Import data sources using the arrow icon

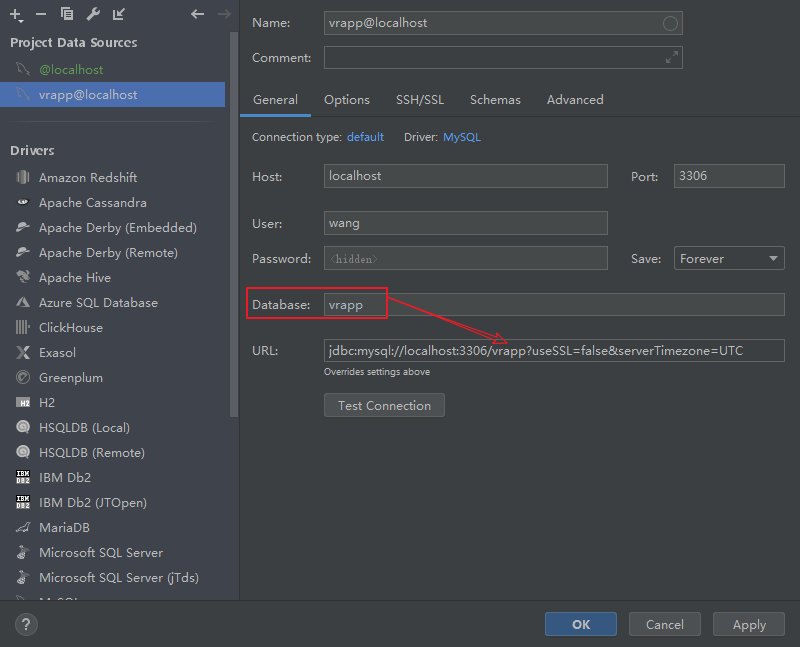tap(117, 14)
